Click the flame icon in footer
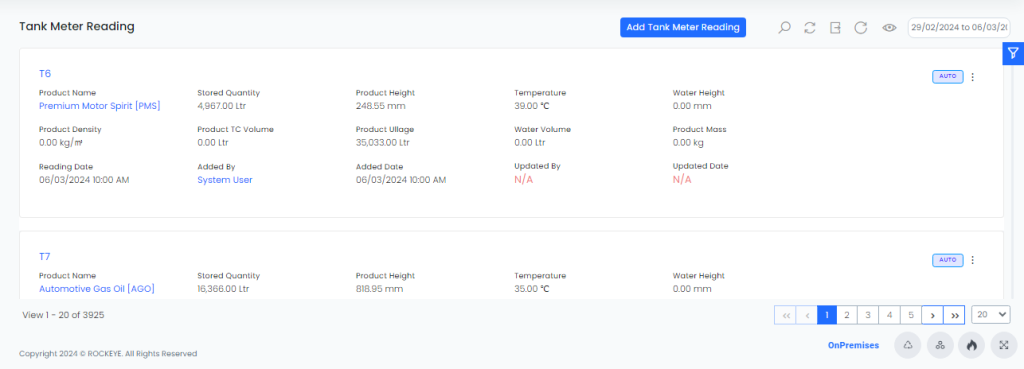 point(971,345)
